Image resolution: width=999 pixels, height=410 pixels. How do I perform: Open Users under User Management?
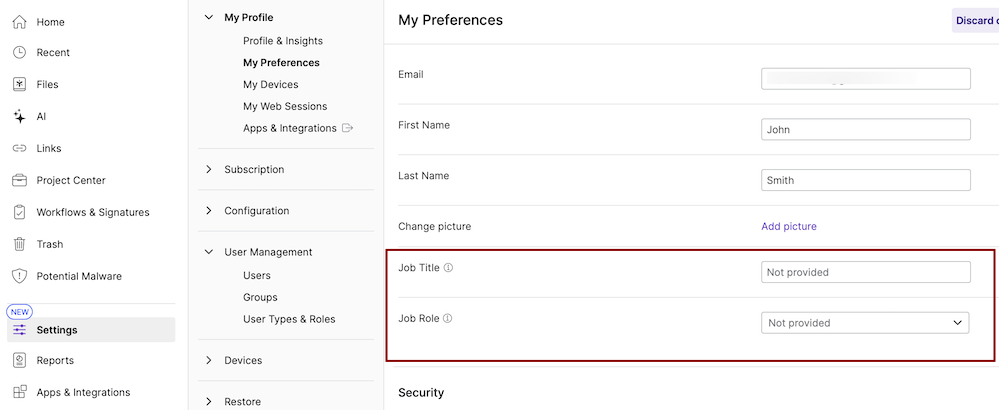[x=257, y=276]
